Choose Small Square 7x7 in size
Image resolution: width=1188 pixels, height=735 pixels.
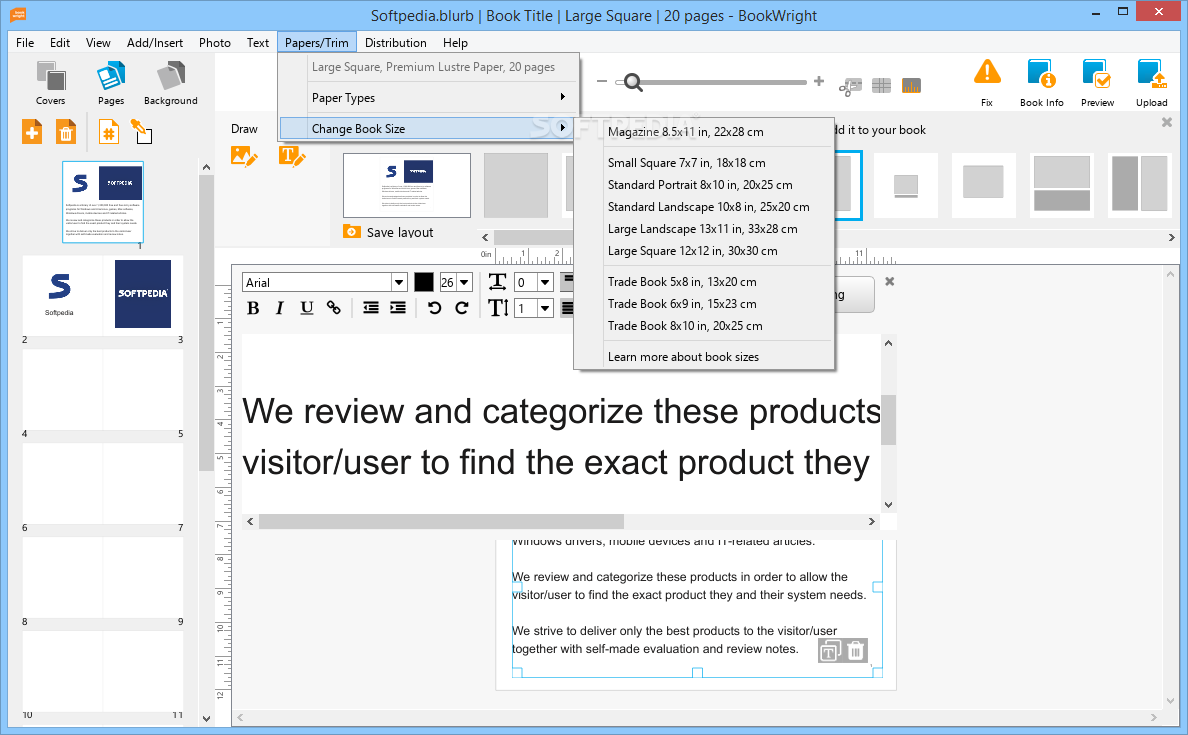tap(704, 163)
